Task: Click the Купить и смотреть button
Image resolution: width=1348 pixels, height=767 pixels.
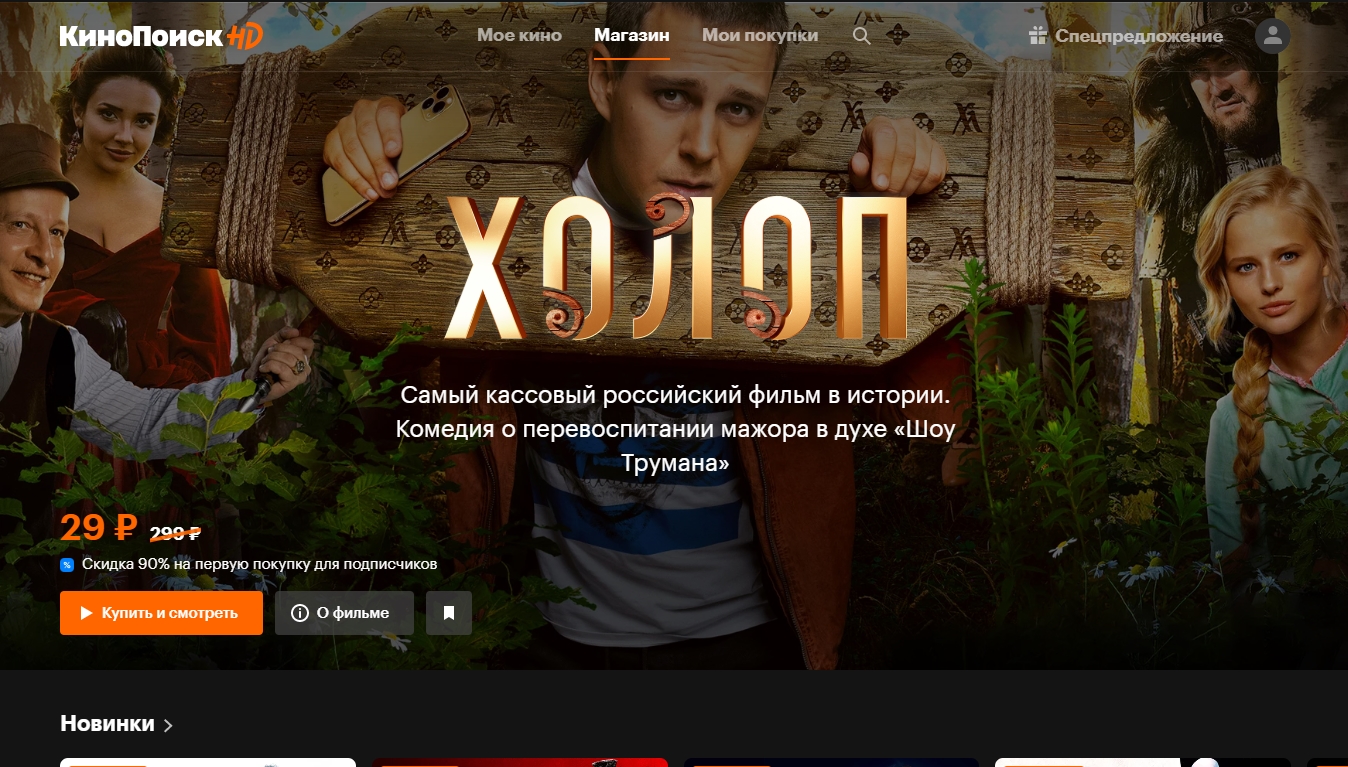Action: click(161, 613)
